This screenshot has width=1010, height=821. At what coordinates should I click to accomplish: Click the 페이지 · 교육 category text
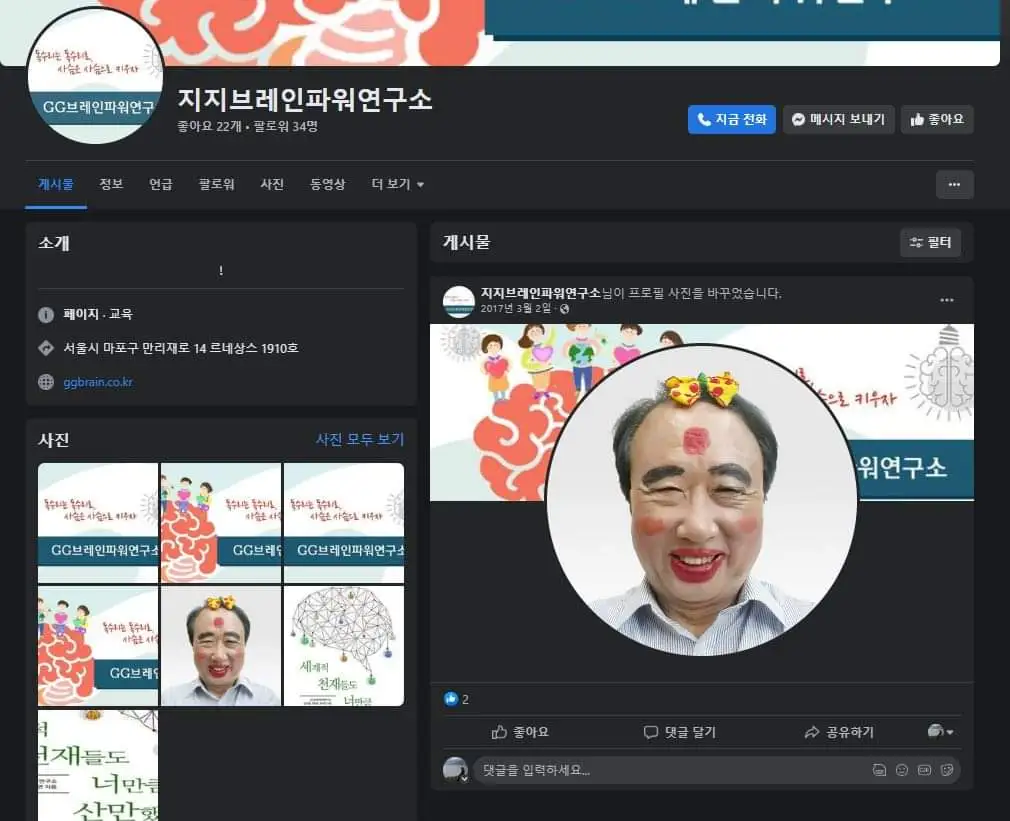pyautogui.click(x=98, y=314)
